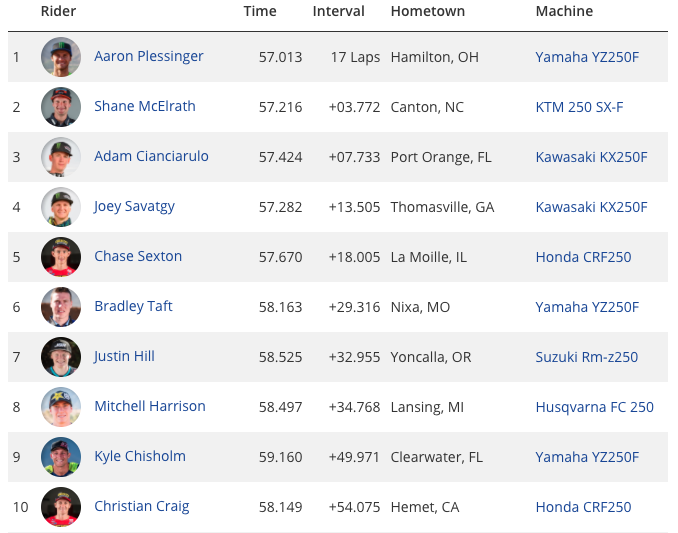Screen dimensions: 678x533
Task: Select Joey Savatgy's name link
Action: 134,206
